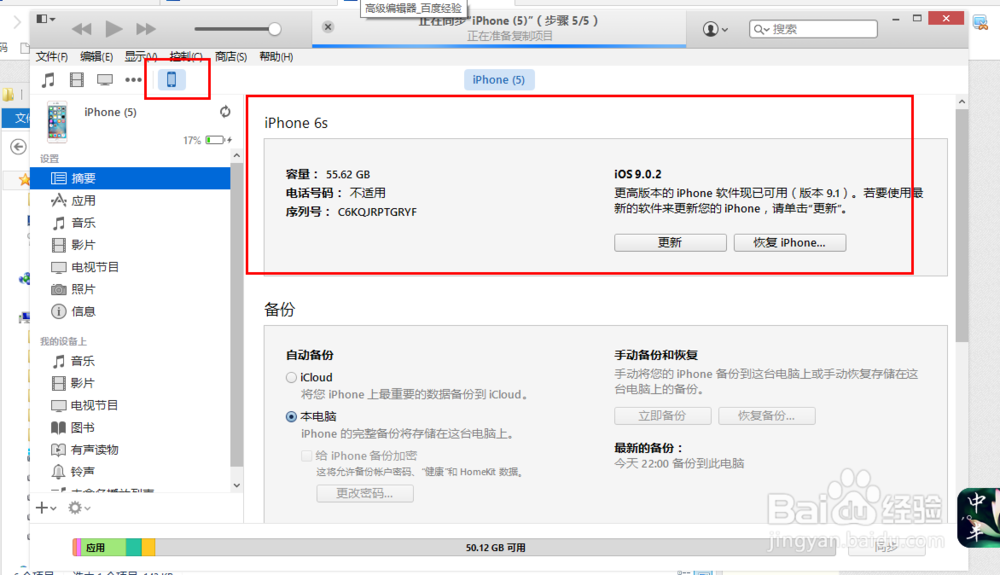Open the 文件(F) menu
Image resolution: width=1000 pixels, height=575 pixels.
(52, 57)
